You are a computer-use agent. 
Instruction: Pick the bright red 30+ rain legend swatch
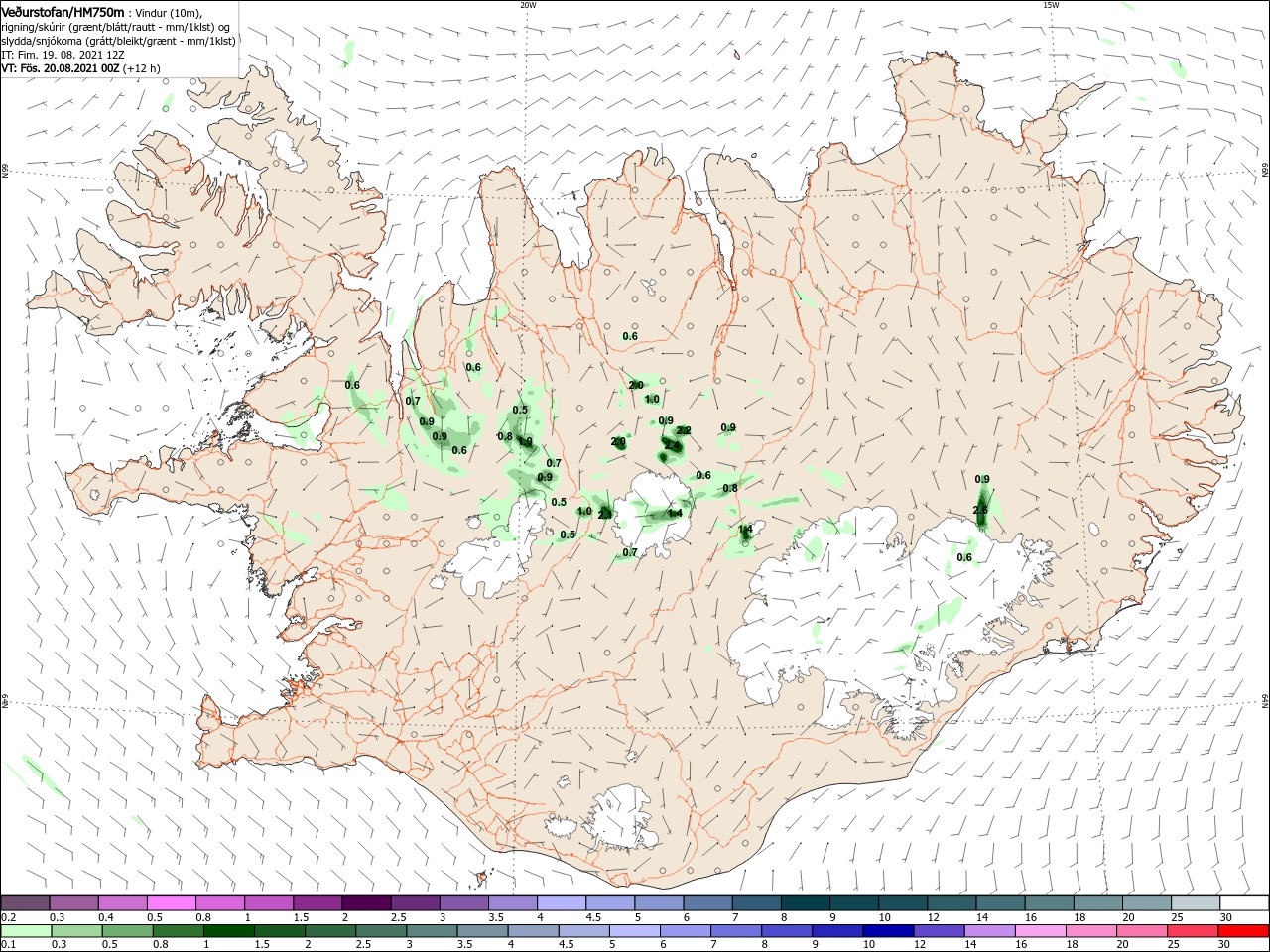(x=1243, y=931)
